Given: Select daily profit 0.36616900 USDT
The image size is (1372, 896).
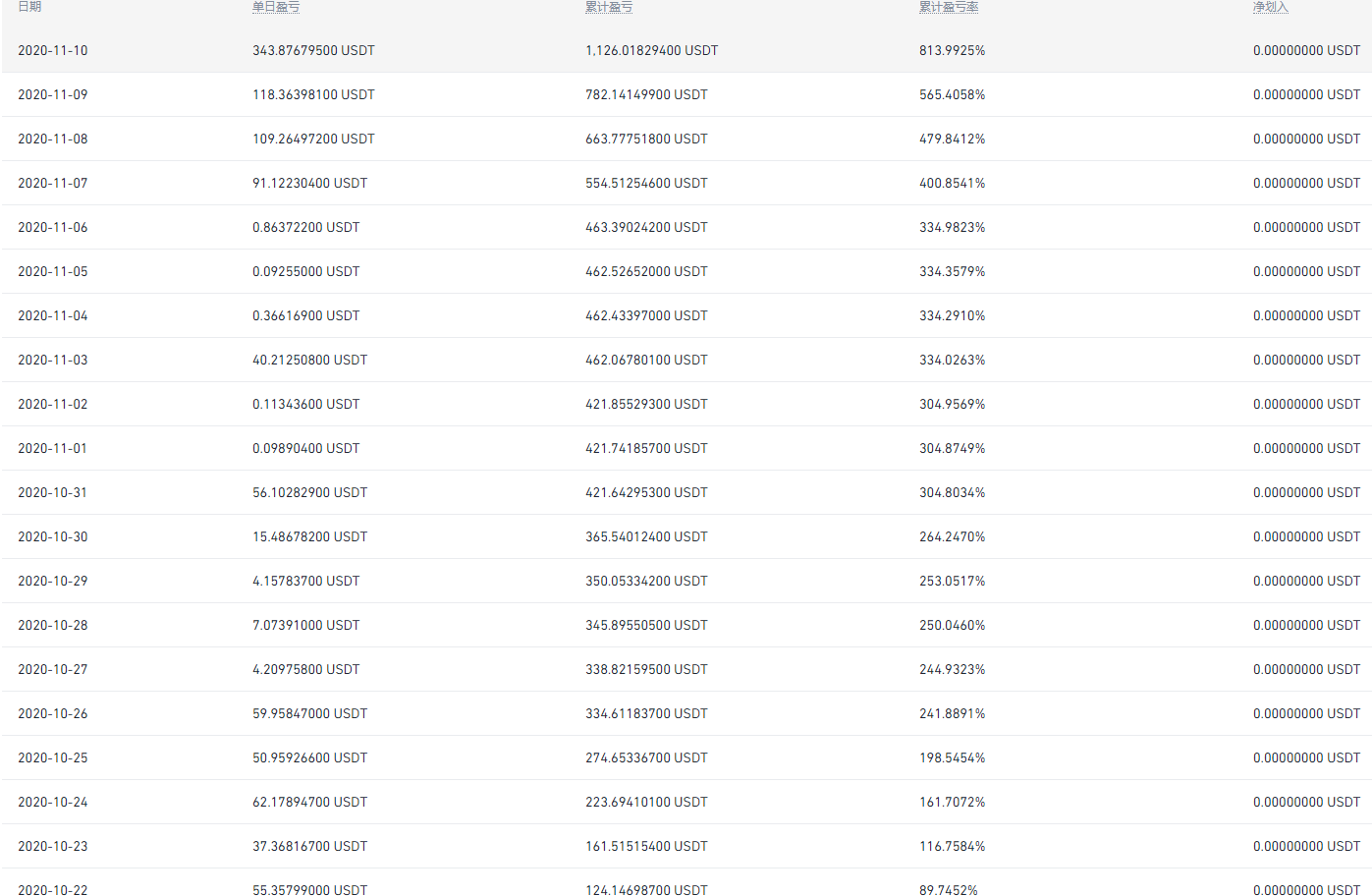Looking at the screenshot, I should (x=306, y=315).
